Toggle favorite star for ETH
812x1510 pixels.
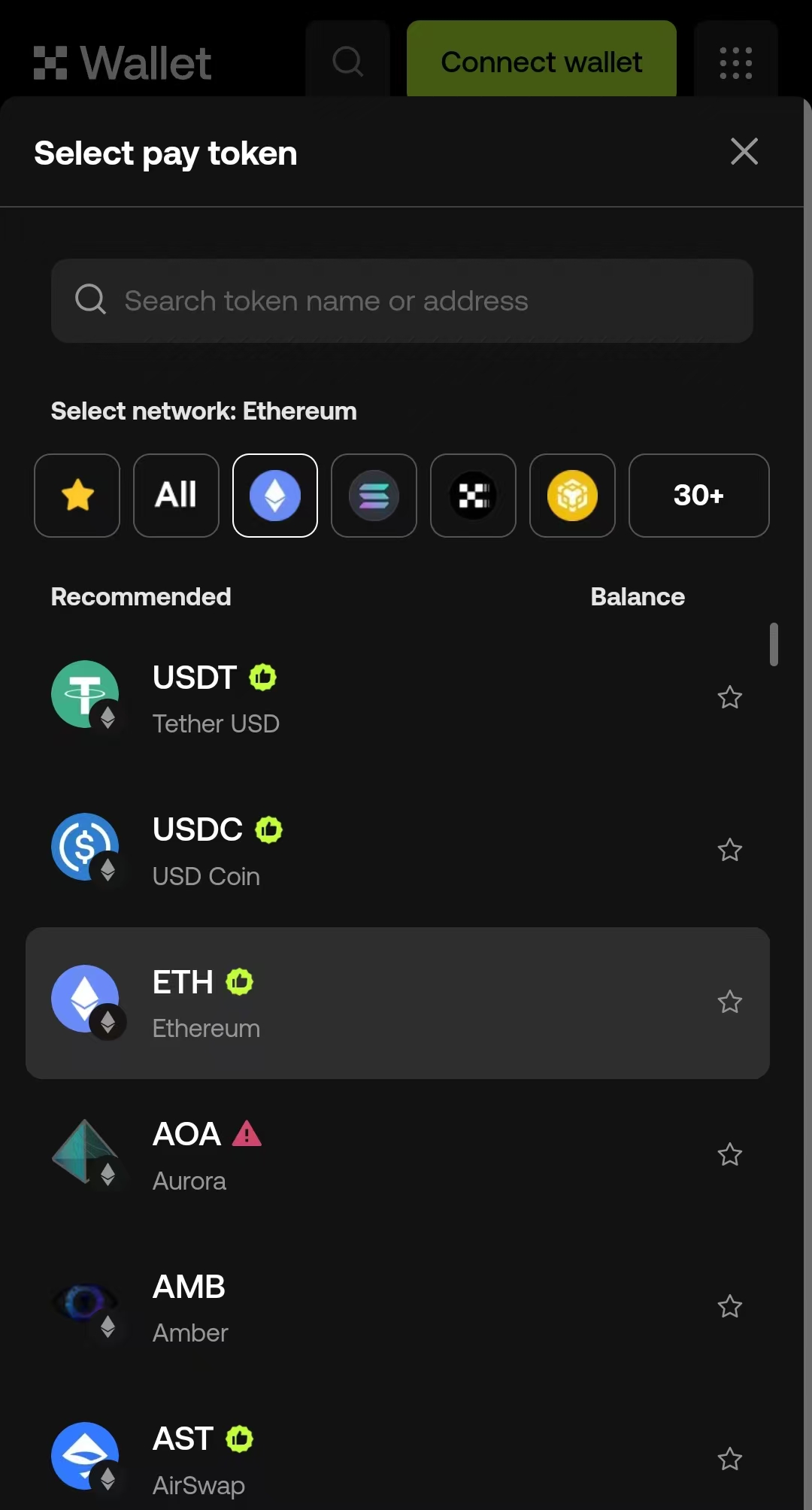tap(729, 1002)
